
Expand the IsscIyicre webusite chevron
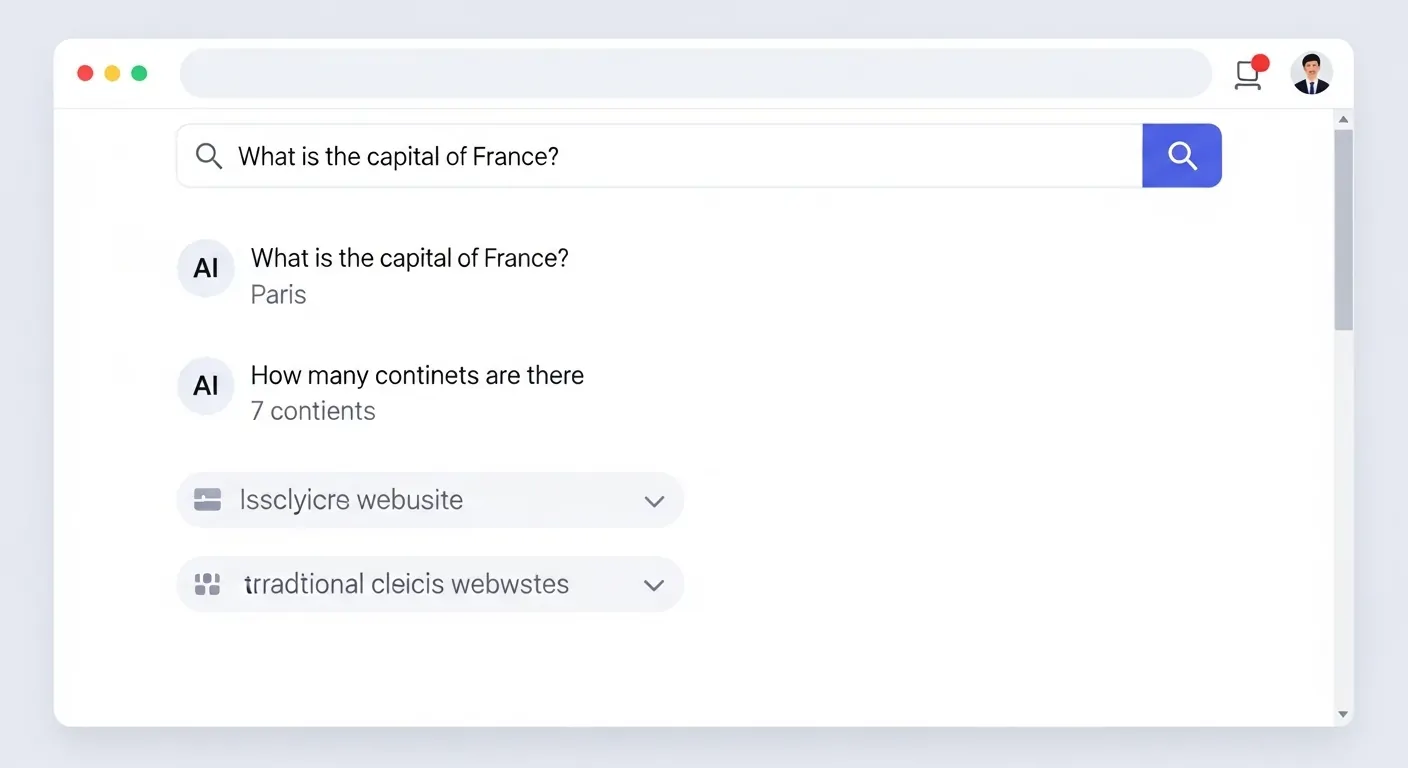[x=654, y=501]
